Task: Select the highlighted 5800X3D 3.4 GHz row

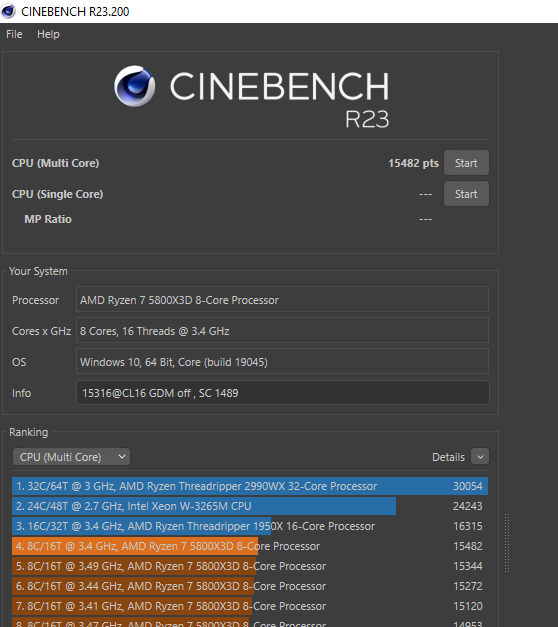Action: [x=250, y=546]
